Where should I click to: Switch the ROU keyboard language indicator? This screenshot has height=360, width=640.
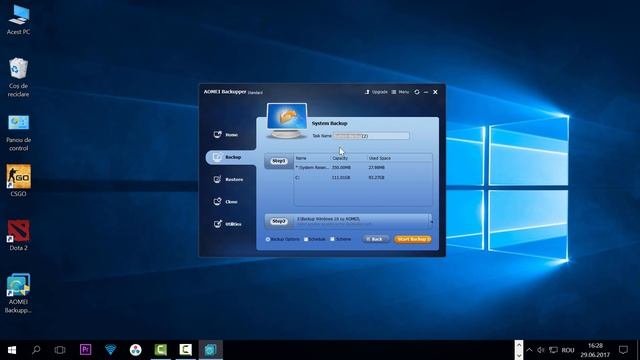568,350
